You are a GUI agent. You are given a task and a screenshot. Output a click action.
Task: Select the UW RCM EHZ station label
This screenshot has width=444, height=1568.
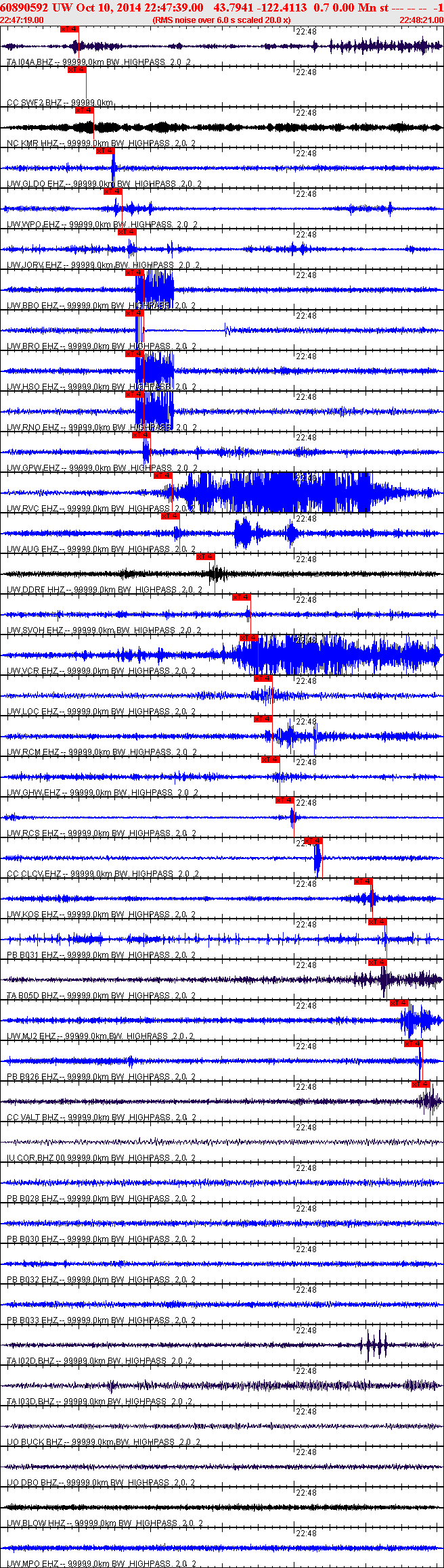pyautogui.click(x=33, y=752)
